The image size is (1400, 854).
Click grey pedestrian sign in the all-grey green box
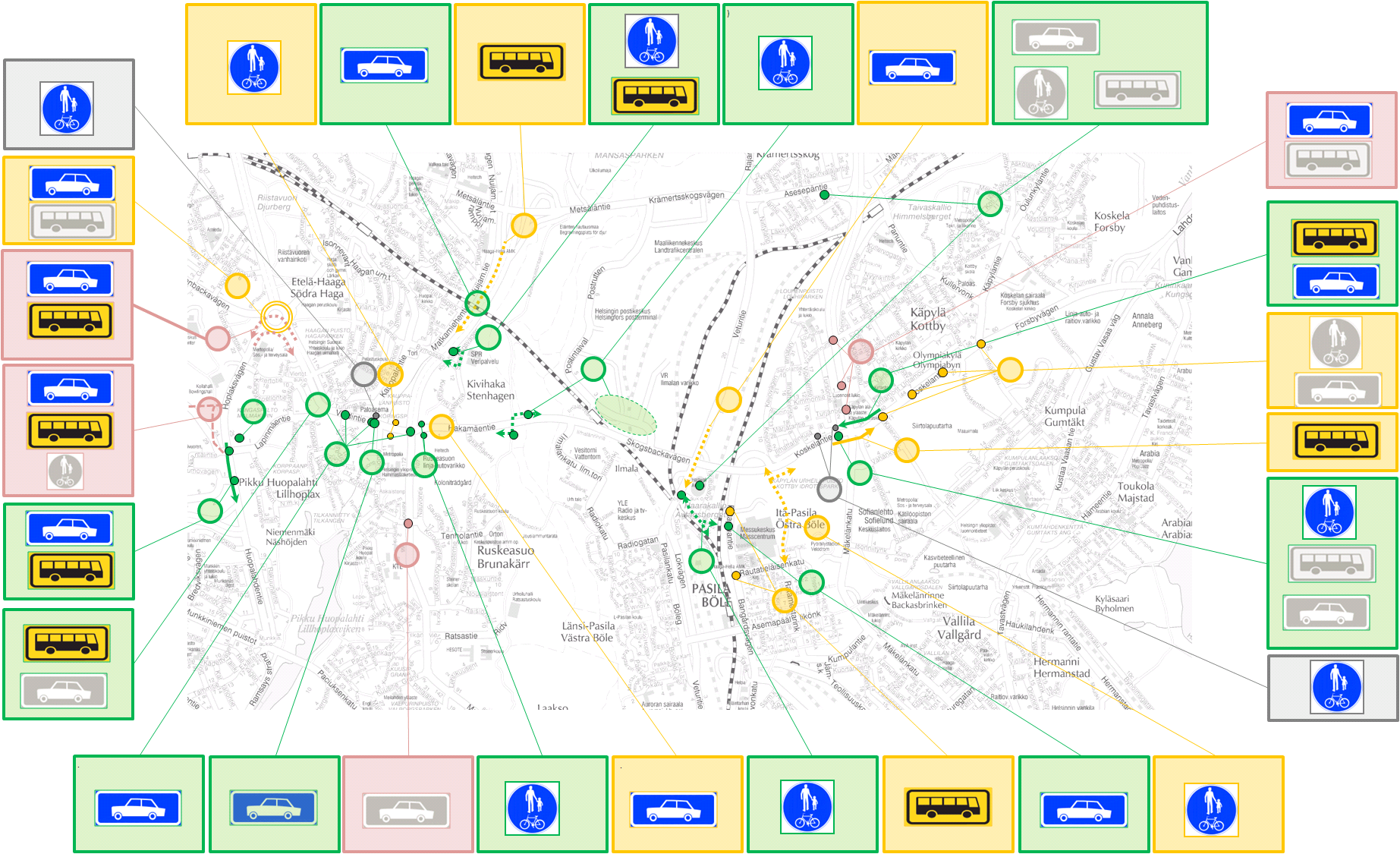coord(1041,93)
